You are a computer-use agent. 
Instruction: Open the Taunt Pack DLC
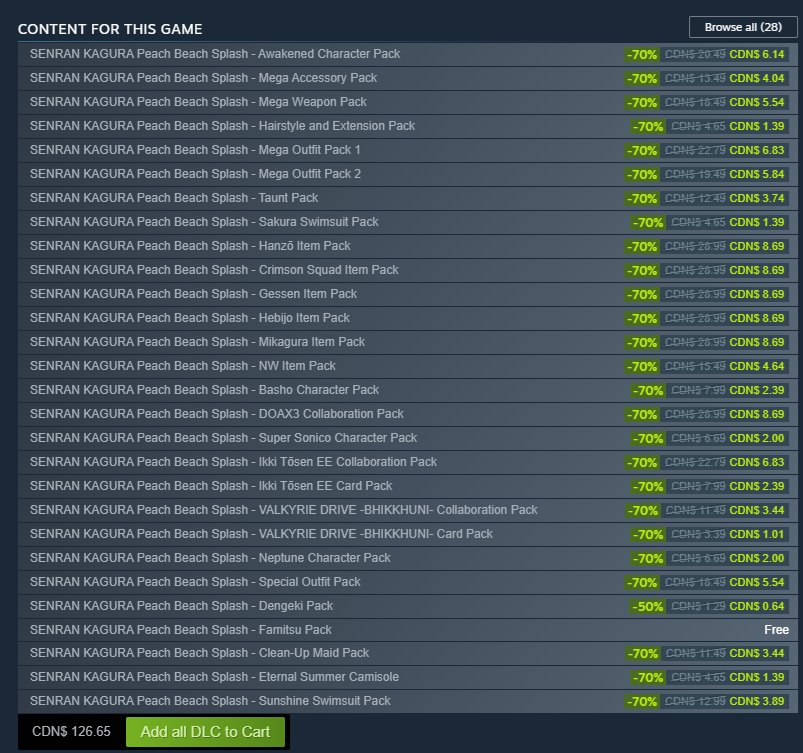point(408,198)
